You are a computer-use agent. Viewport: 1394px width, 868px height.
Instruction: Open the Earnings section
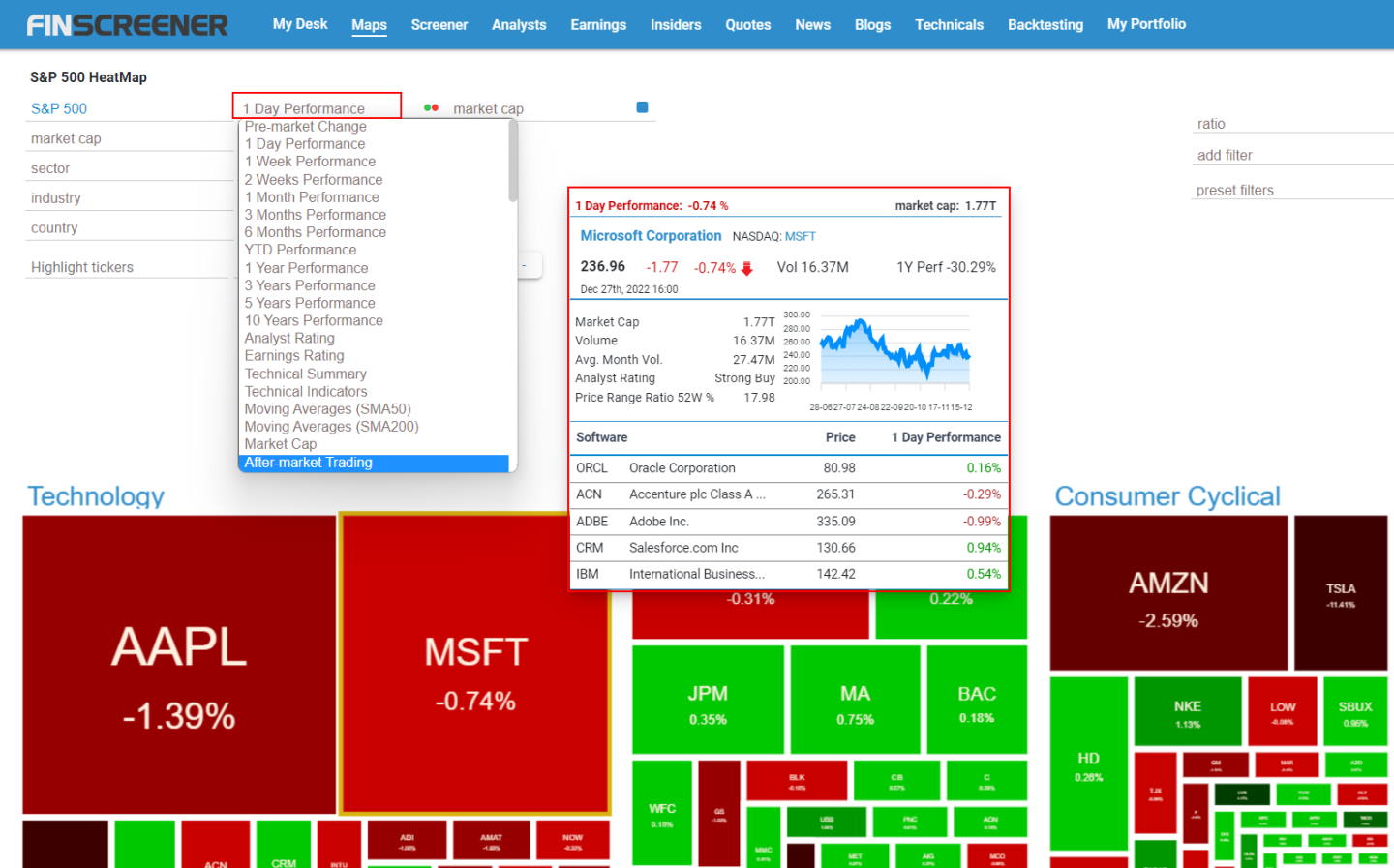pyautogui.click(x=598, y=25)
